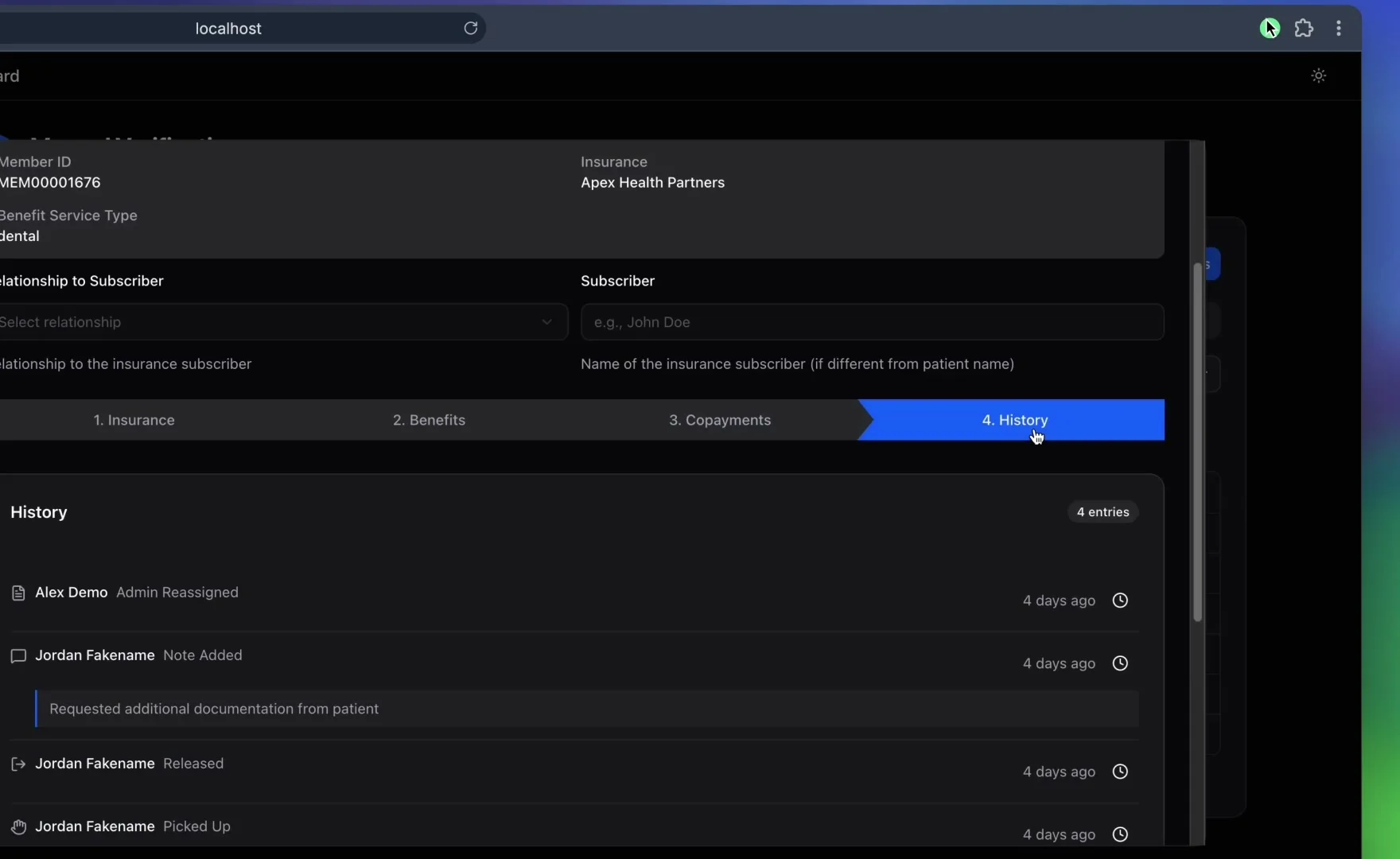The height and width of the screenshot is (859, 1400).
Task: Click the speech bubble icon on Note Added entry
Action: point(18,657)
